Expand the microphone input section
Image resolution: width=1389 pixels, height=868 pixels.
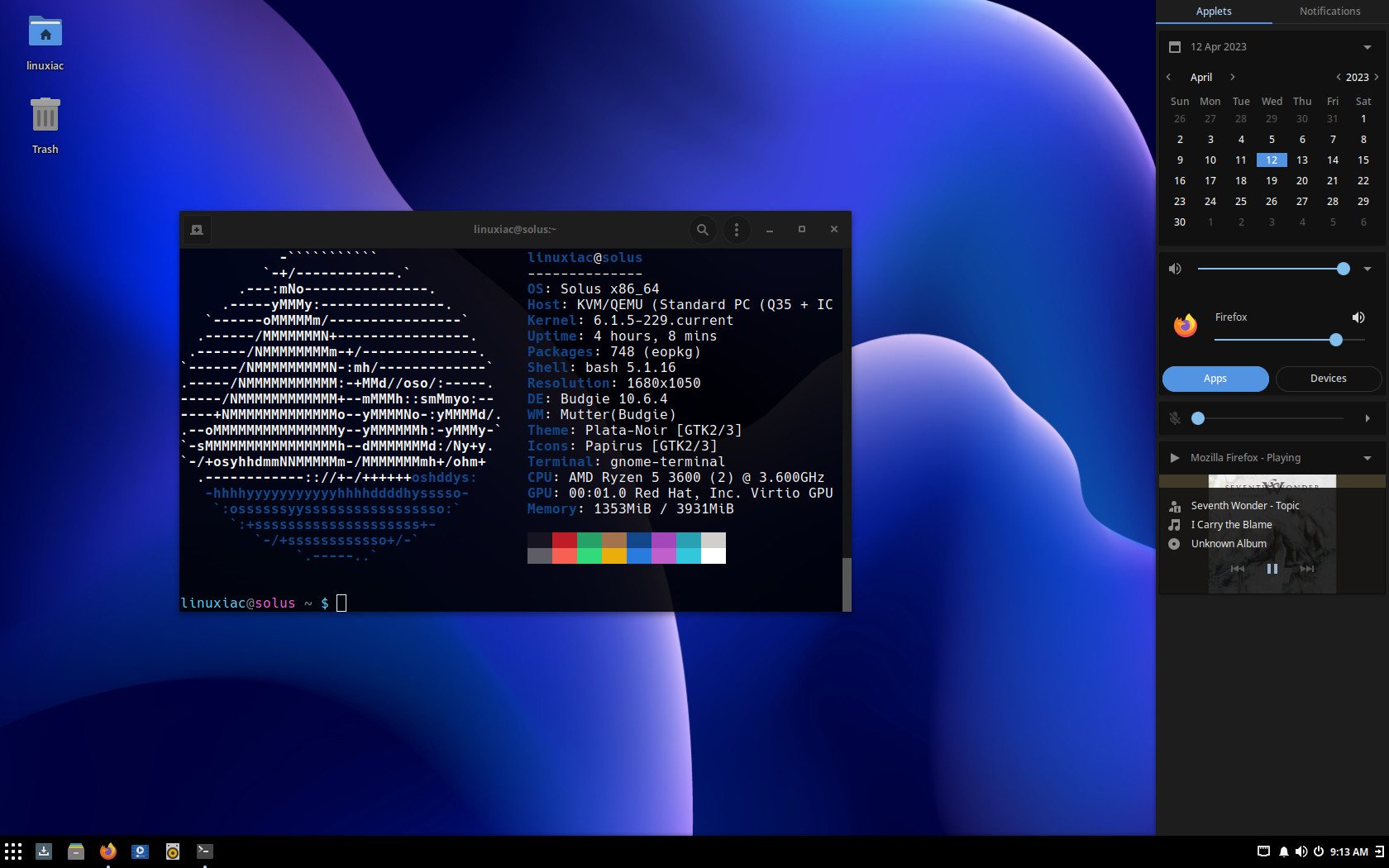[1368, 418]
